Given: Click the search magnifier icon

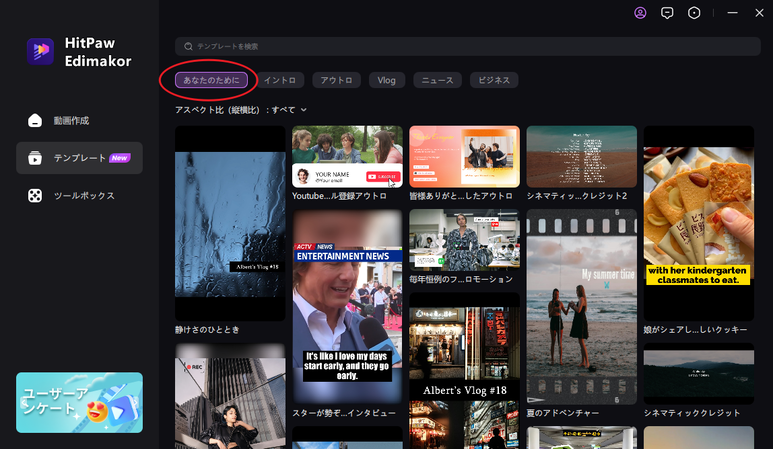Looking at the screenshot, I should tap(188, 46).
